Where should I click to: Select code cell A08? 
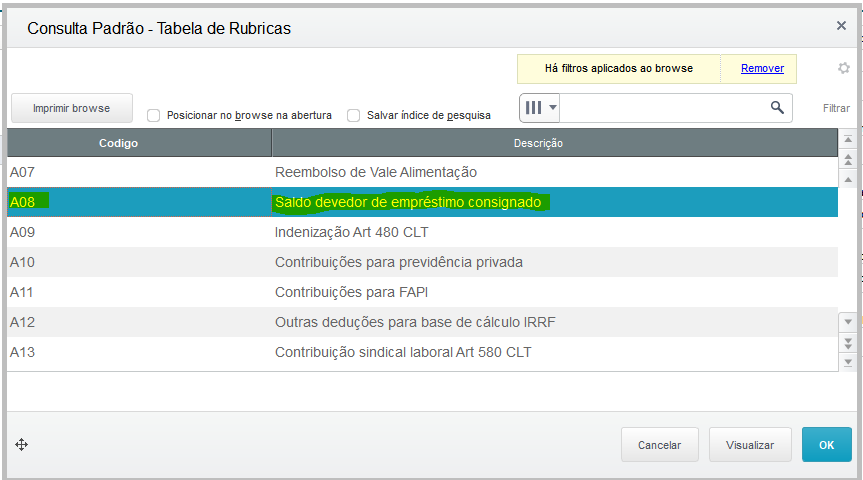(x=139, y=202)
